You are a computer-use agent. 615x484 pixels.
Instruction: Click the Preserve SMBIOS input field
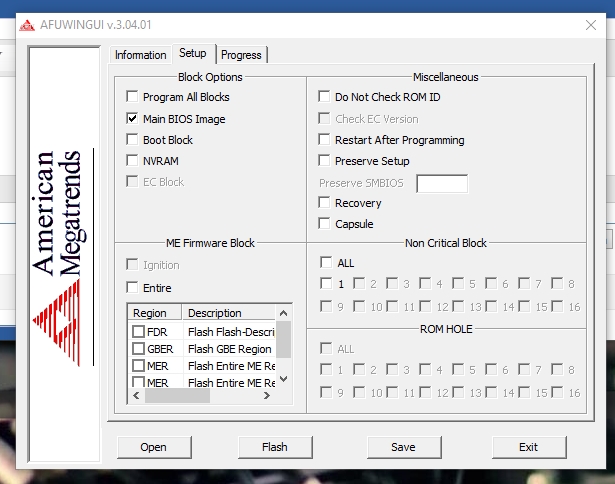[442, 184]
